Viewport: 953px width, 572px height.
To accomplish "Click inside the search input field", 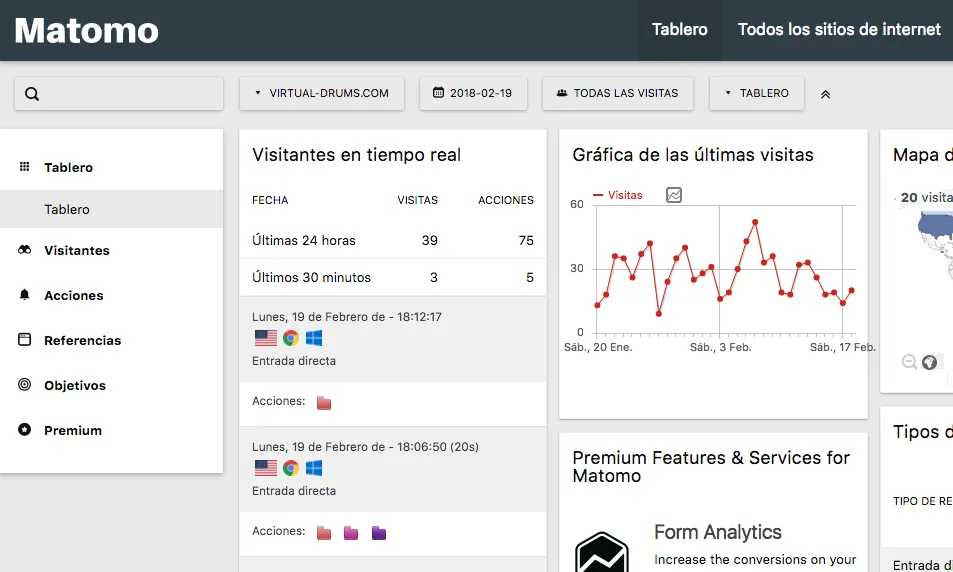I will tap(119, 94).
